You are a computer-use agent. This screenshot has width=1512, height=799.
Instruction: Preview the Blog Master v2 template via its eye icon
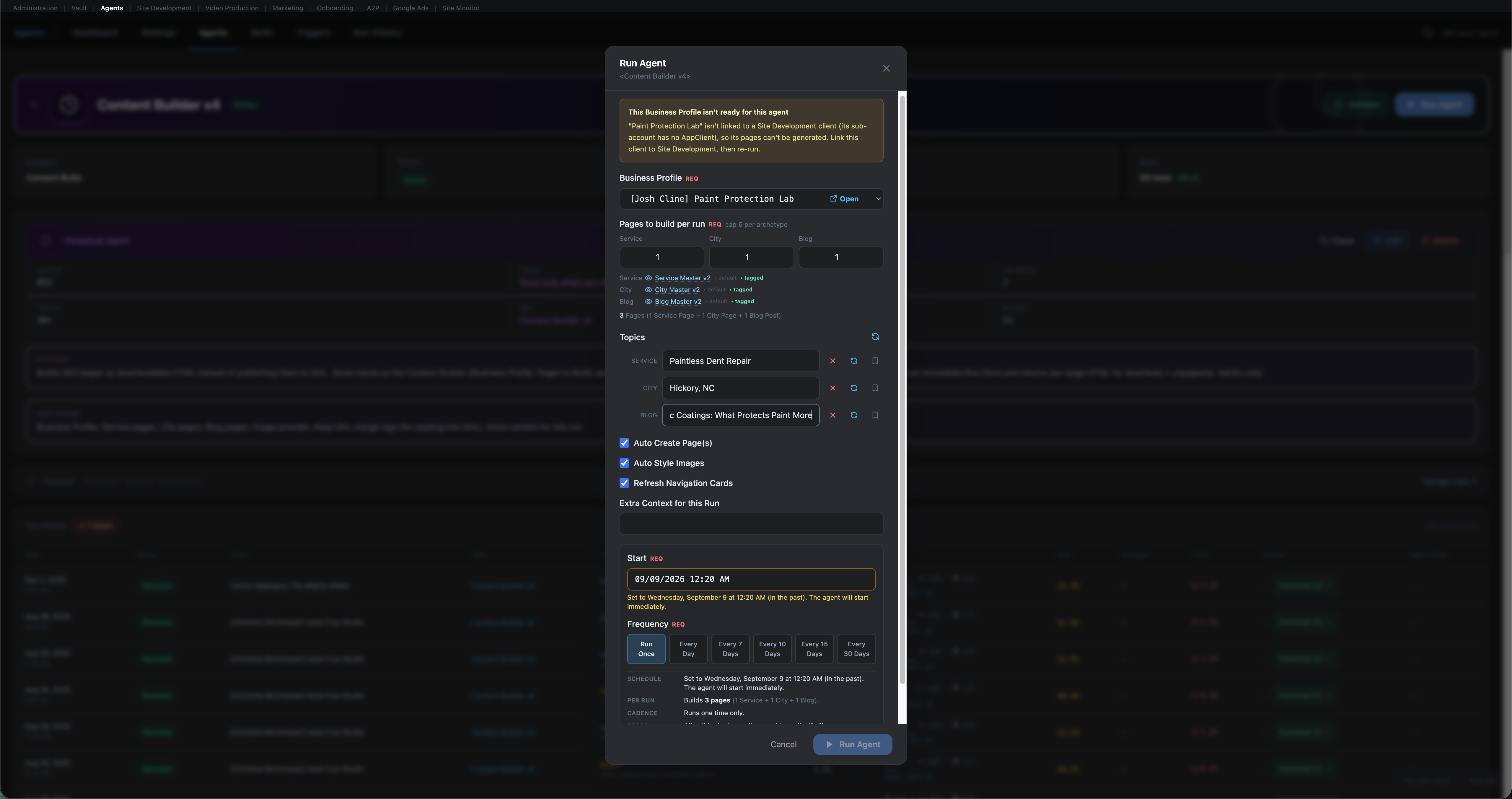point(649,302)
